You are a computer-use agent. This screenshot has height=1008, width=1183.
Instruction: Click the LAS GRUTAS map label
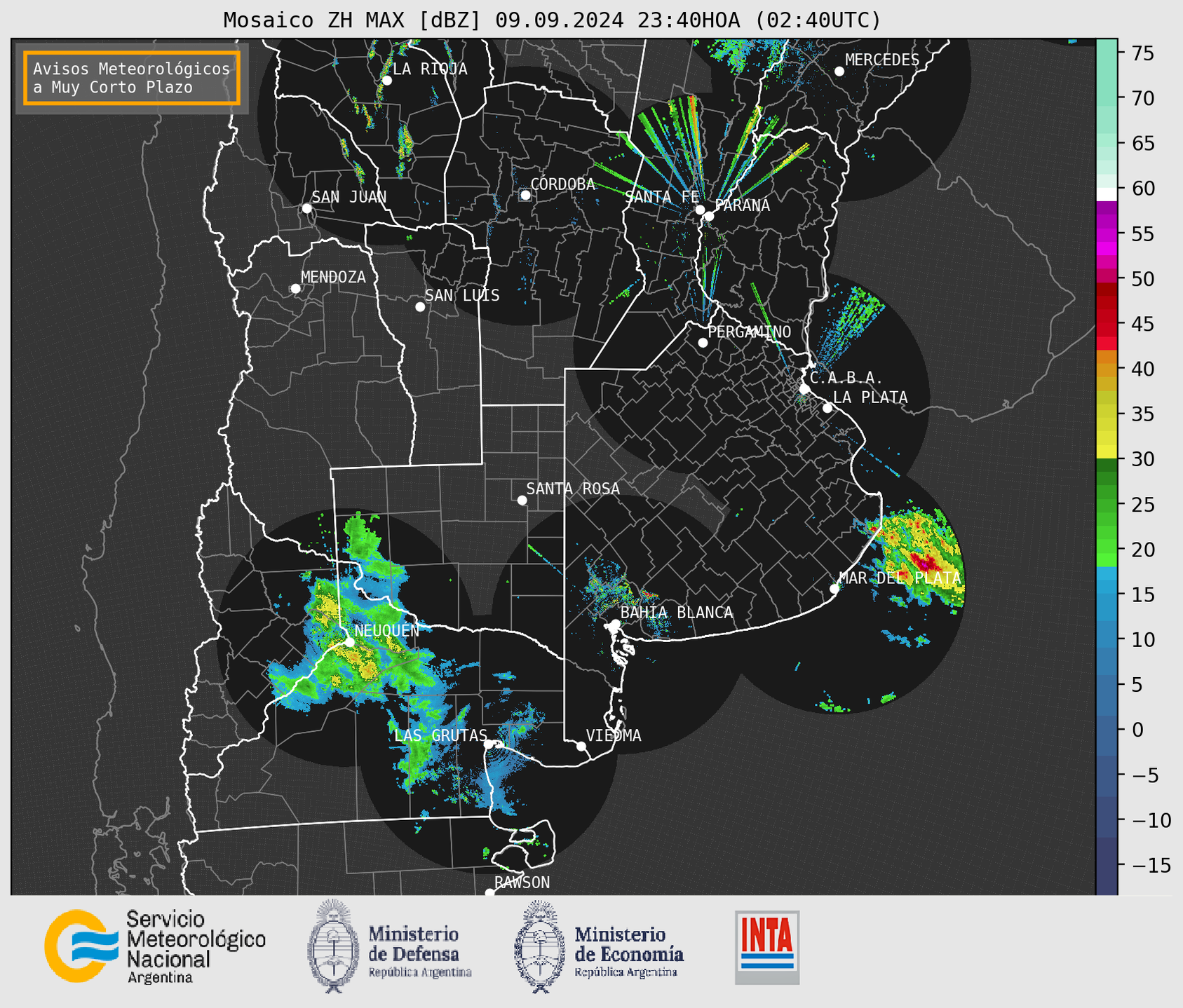[440, 735]
